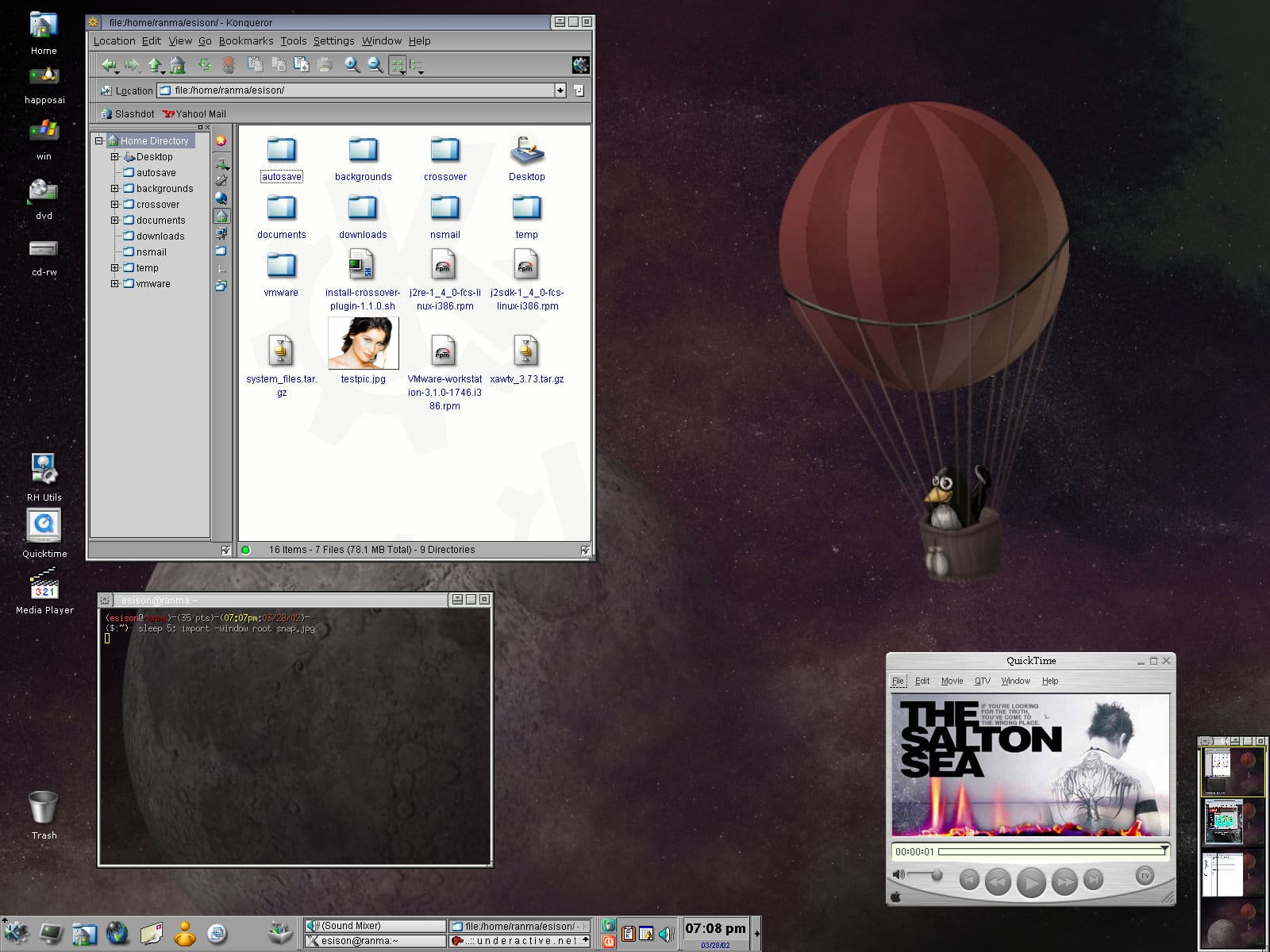Select install-crossover-plugin-1.1.0.sh file
This screenshot has width=1270, height=952.
362,279
